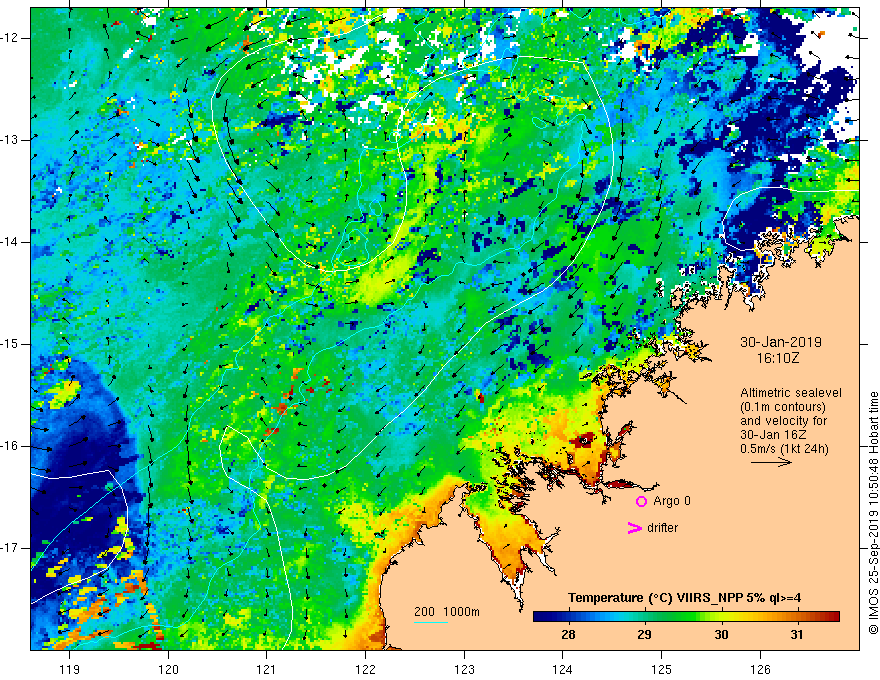Image resolution: width=880 pixels, height=680 pixels.
Task: Click longitude axis label 126
Action: [x=760, y=669]
